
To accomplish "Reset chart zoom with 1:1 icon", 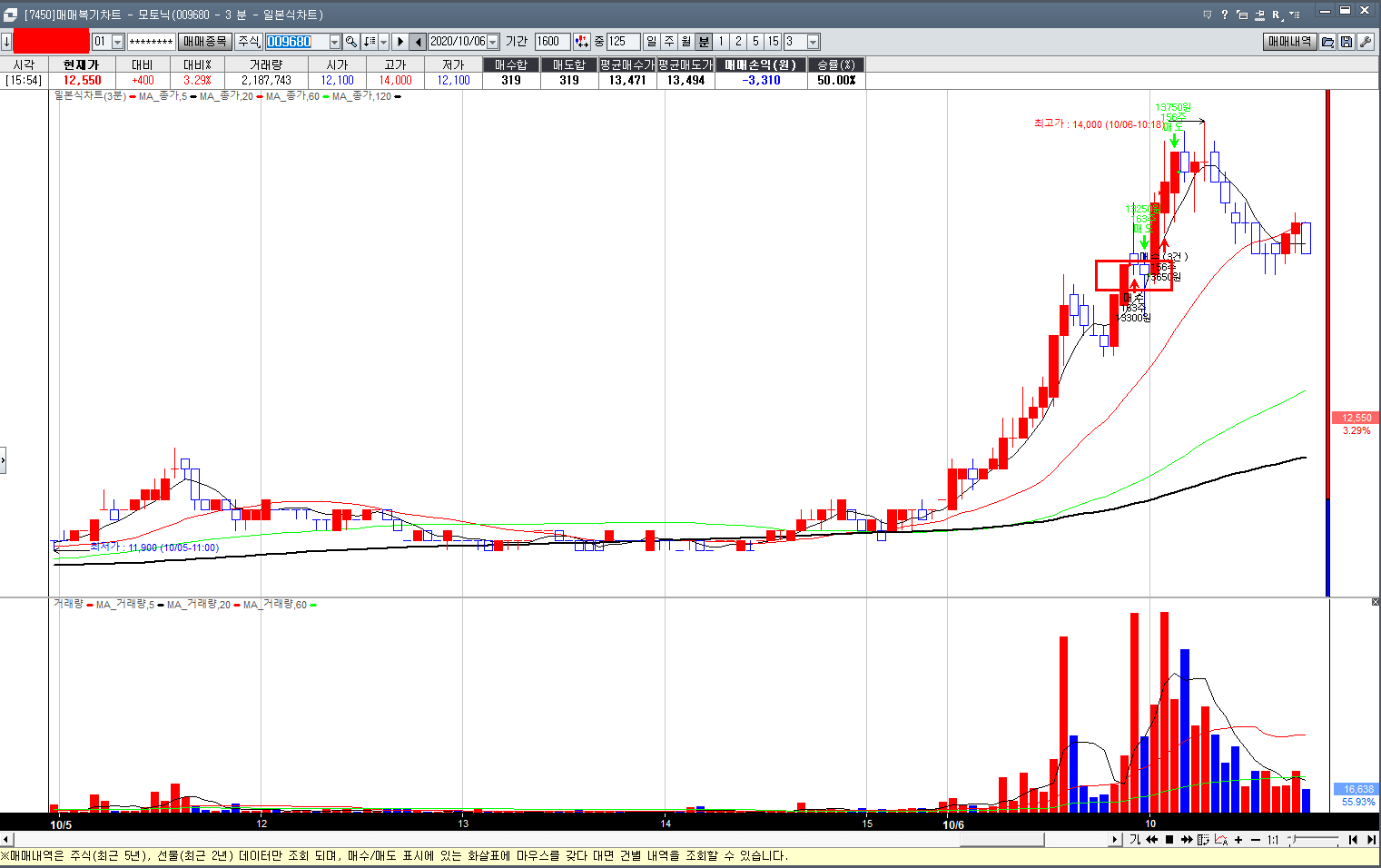I will click(1273, 840).
